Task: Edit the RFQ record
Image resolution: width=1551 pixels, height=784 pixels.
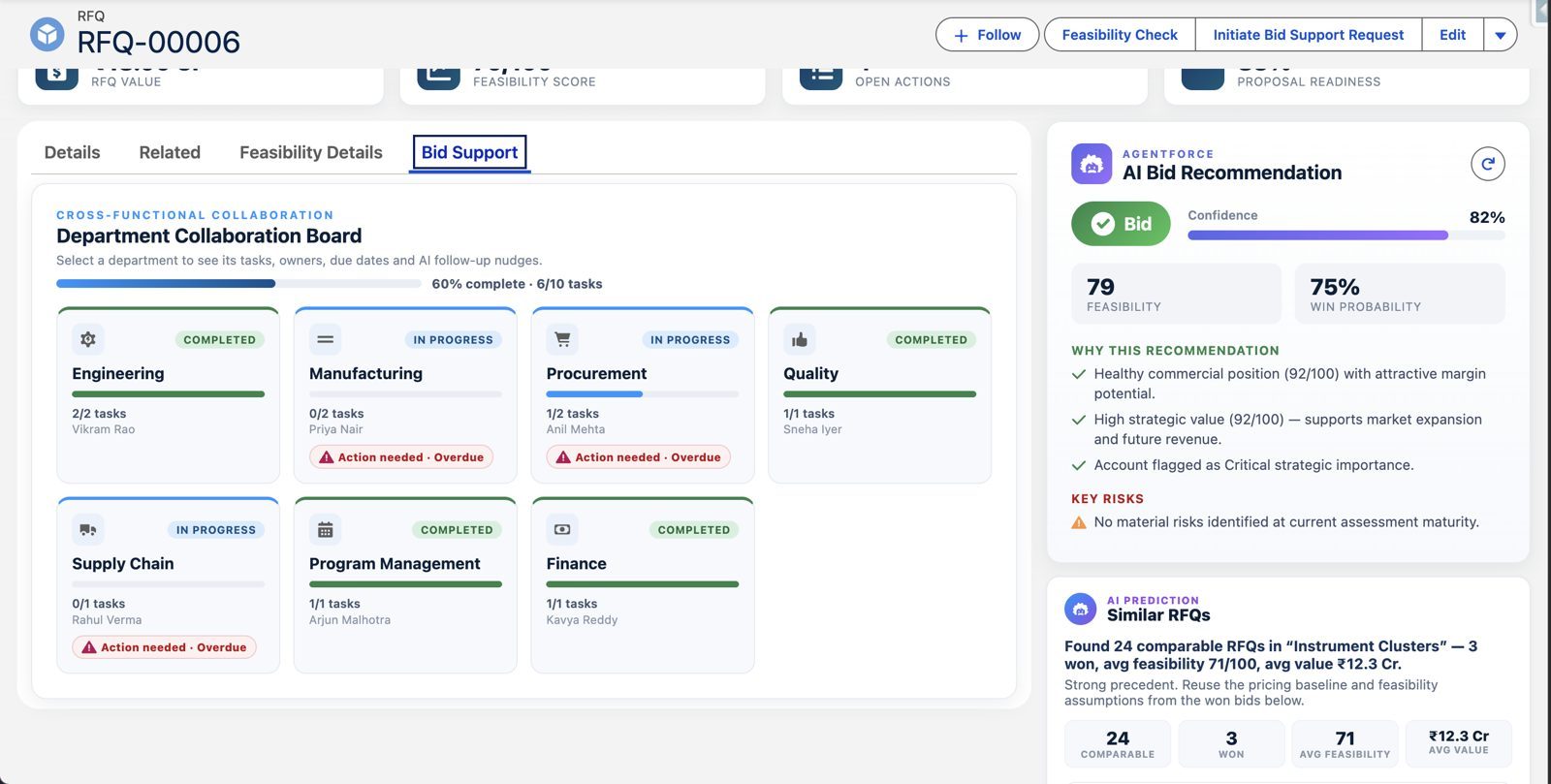Action: [x=1452, y=35]
